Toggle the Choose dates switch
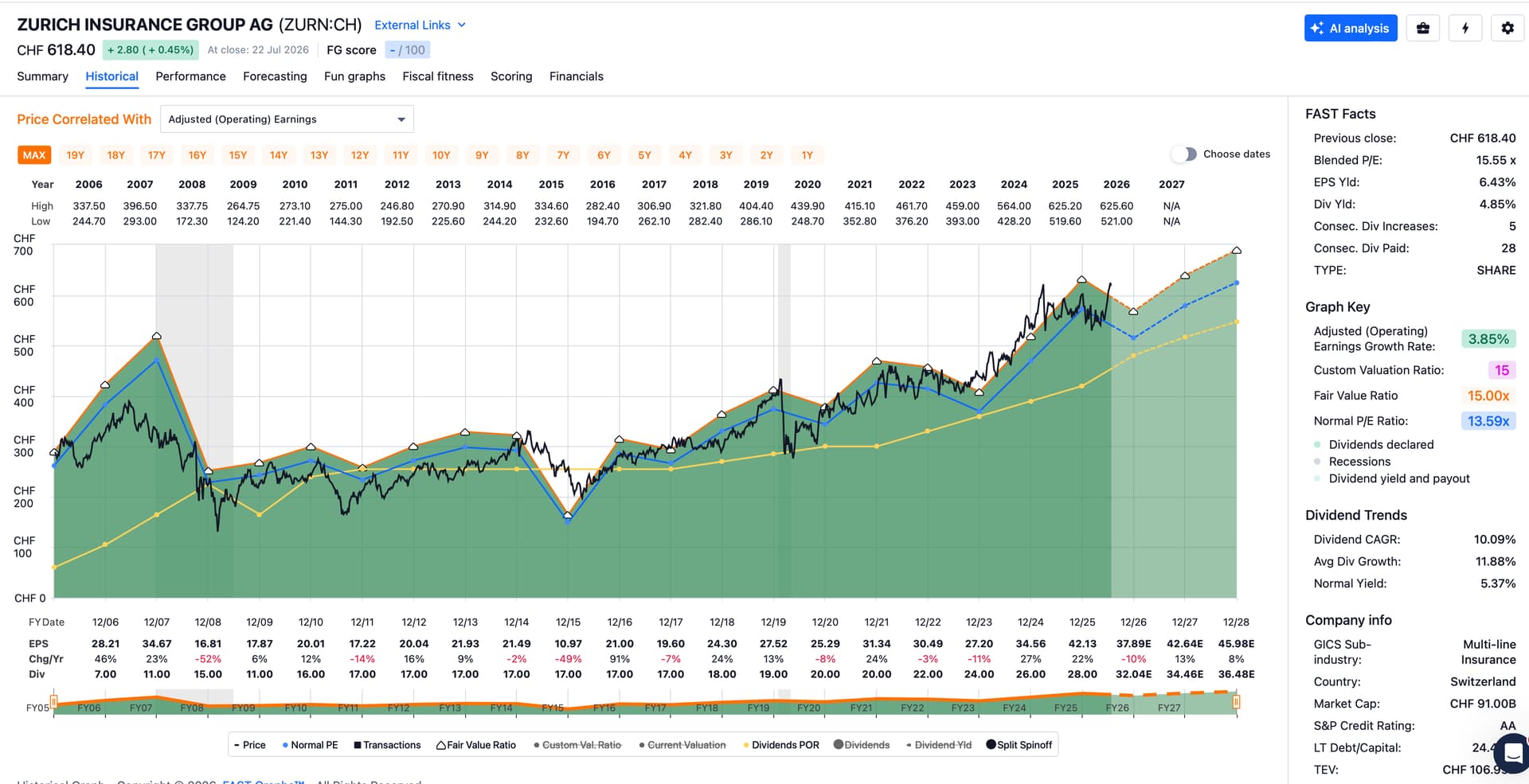 click(x=1184, y=154)
